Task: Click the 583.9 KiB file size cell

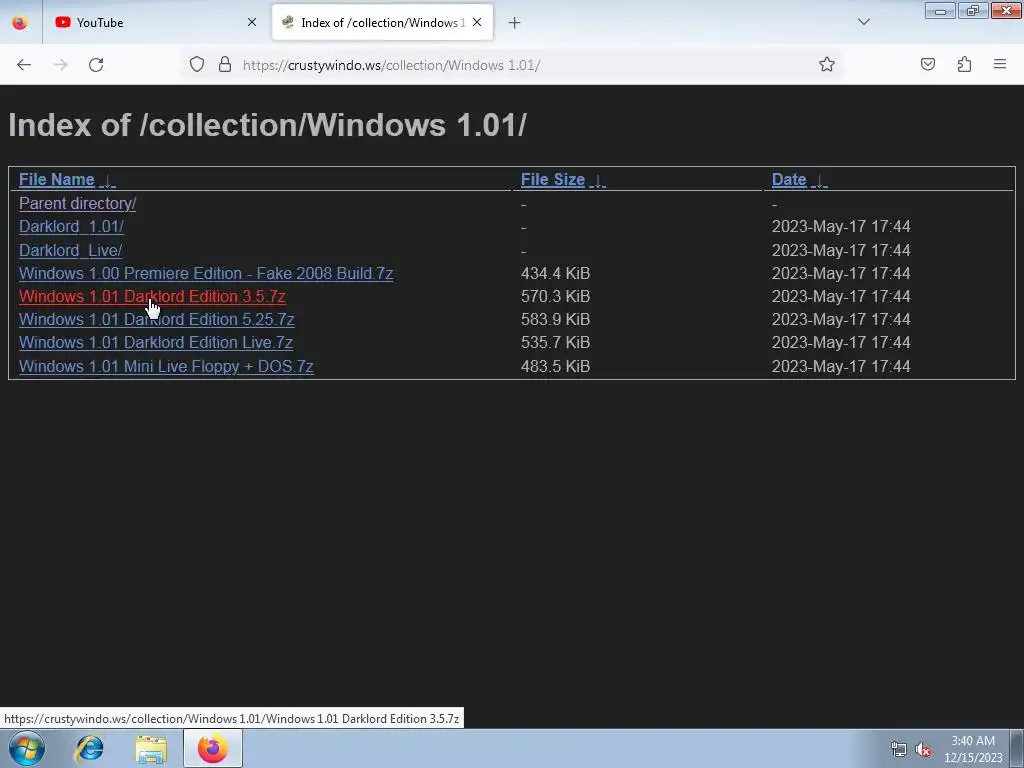Action: (555, 319)
